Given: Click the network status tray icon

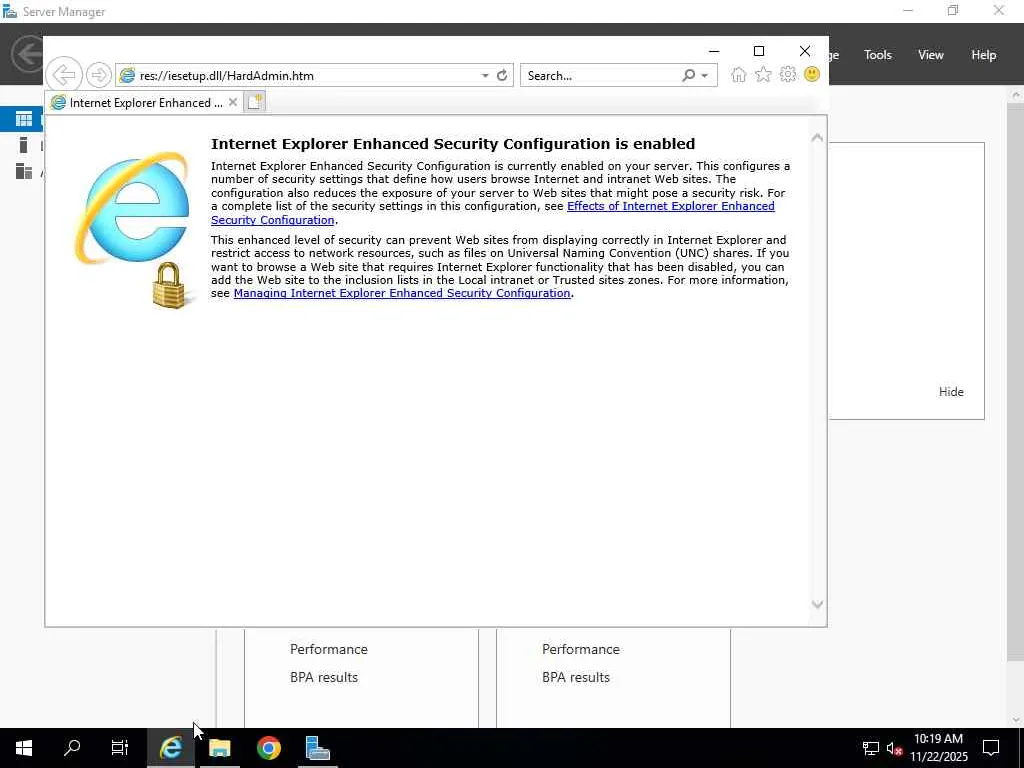Looking at the screenshot, I should click(x=870, y=748).
